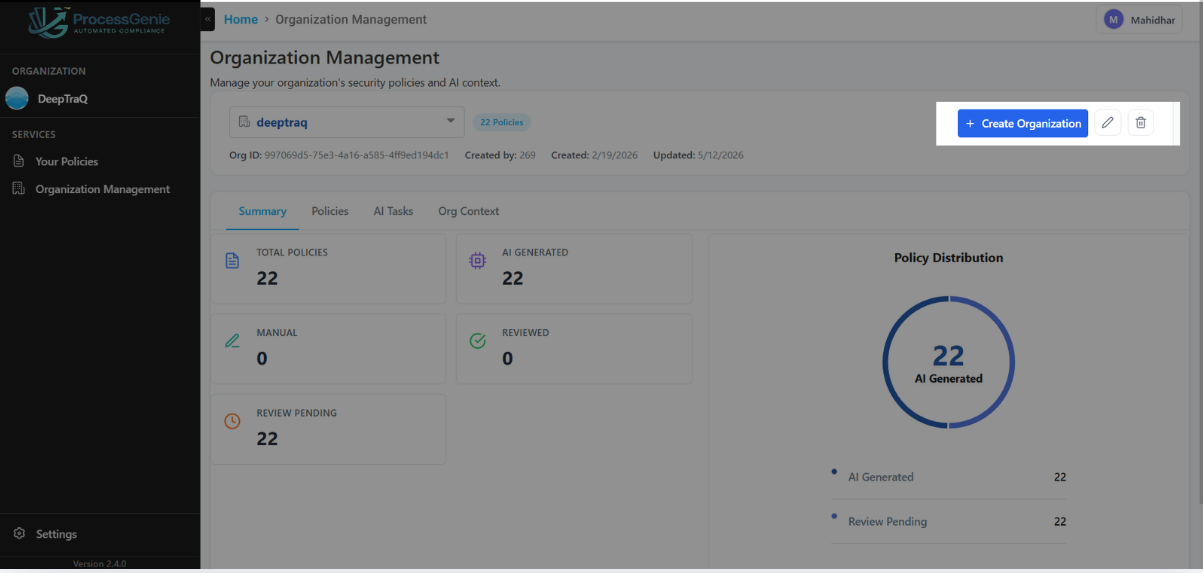Click the AI Generated chip icon
The width and height of the screenshot is (1203, 573).
click(x=478, y=261)
